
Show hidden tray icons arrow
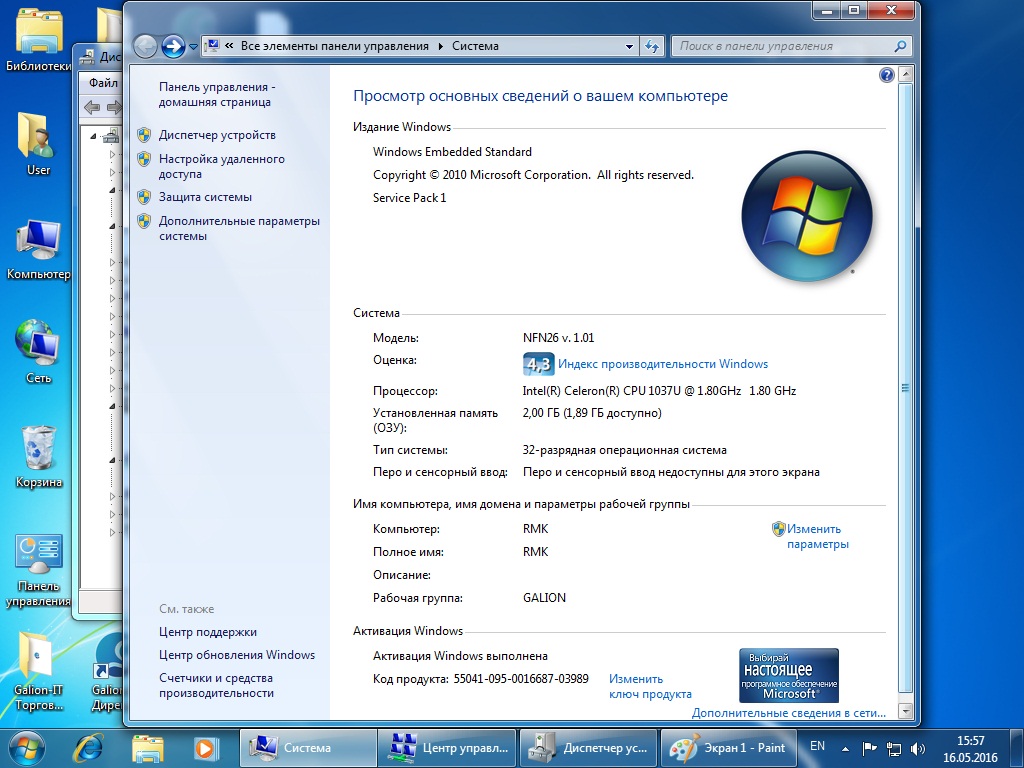click(x=844, y=747)
